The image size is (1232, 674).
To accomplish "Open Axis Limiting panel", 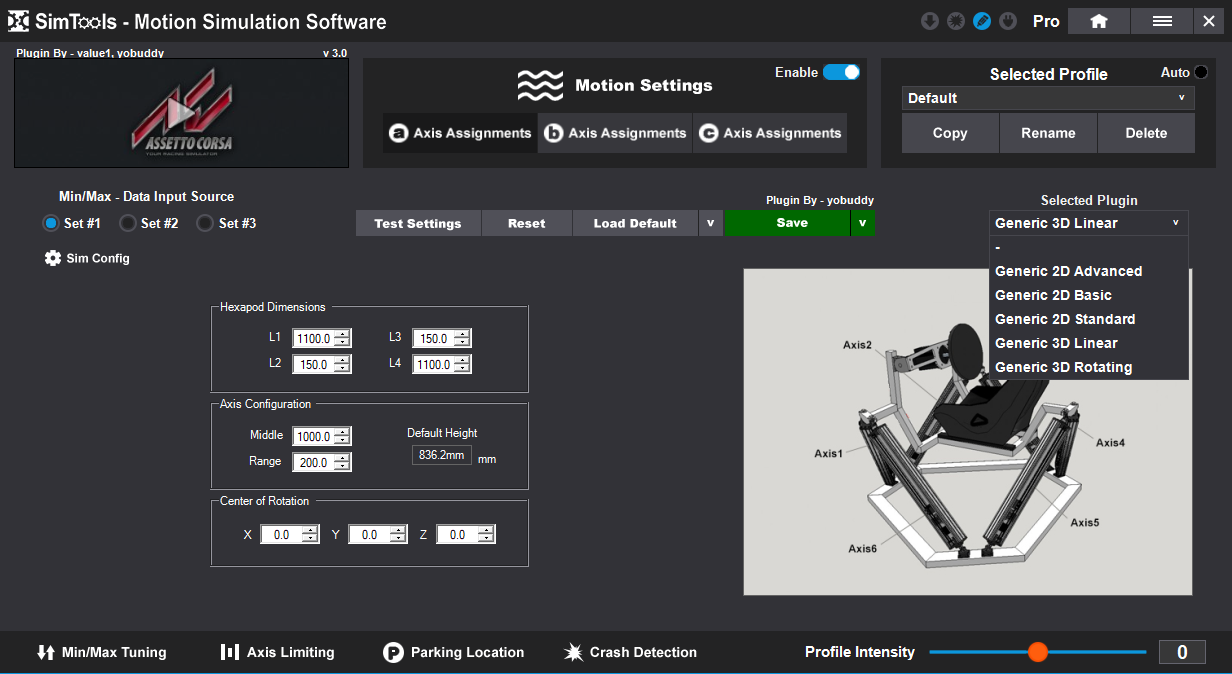I will coord(278,652).
